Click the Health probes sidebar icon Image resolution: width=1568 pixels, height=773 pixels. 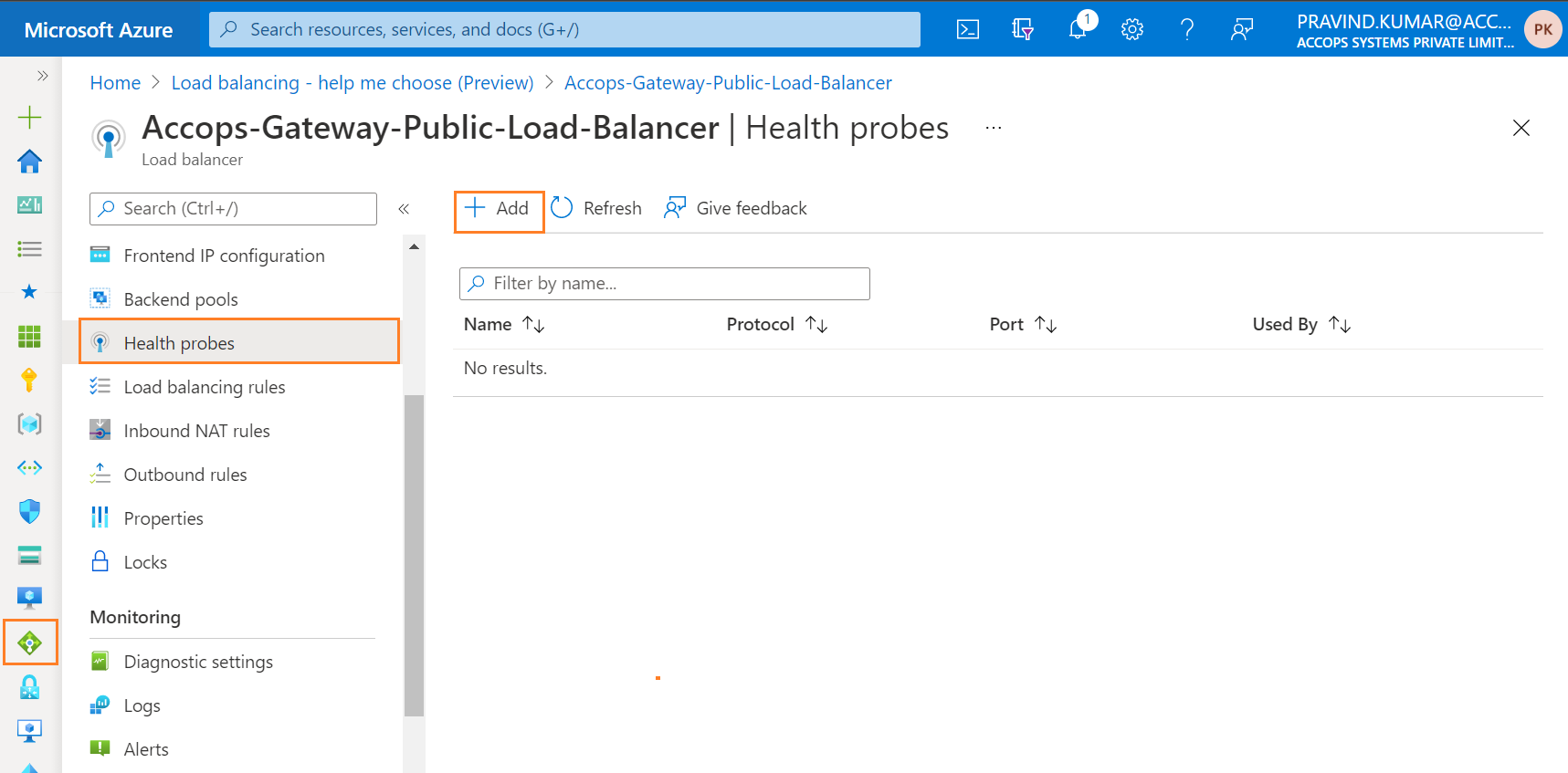pyautogui.click(x=100, y=343)
